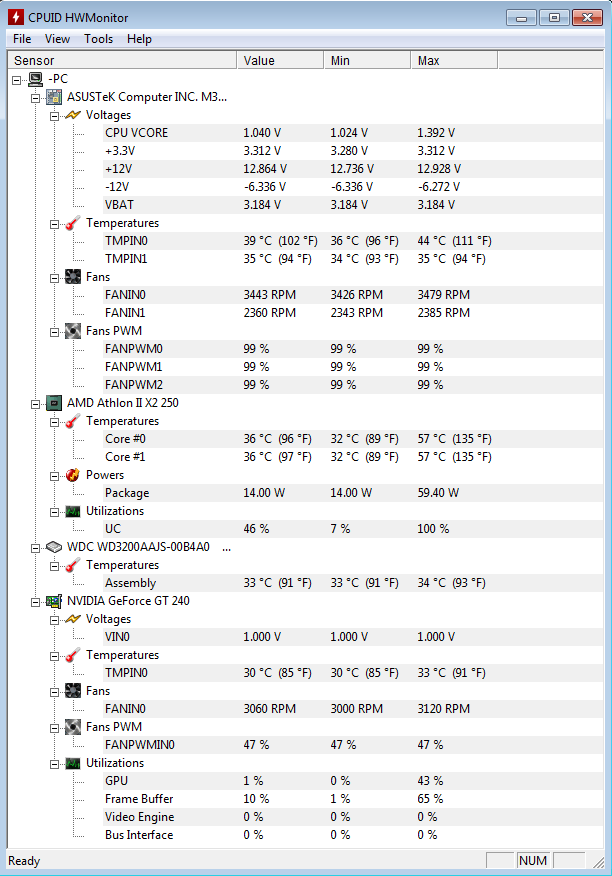Click the CPU chip icon for AMD Athlon II

pos(54,403)
